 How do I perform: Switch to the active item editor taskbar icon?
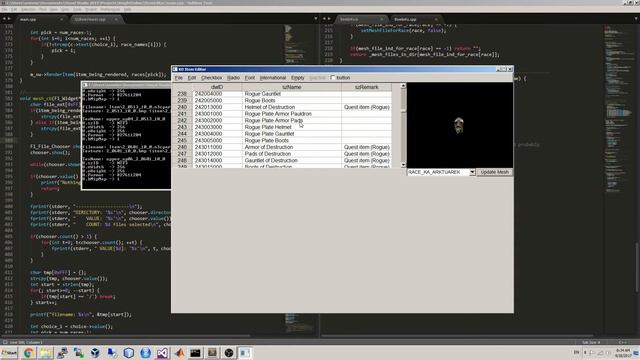tap(245, 353)
